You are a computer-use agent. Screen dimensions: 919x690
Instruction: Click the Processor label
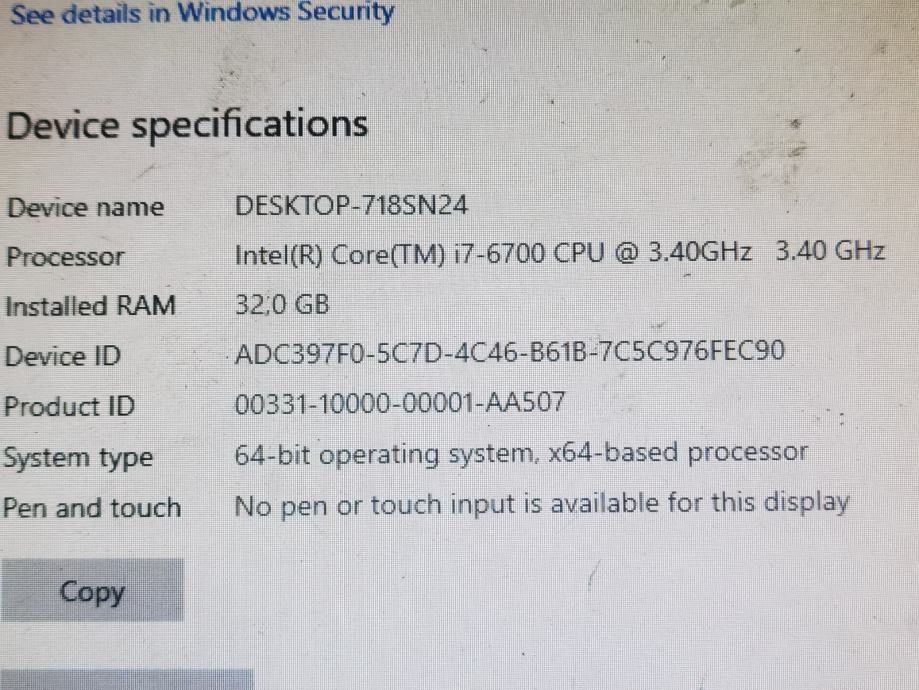[66, 257]
